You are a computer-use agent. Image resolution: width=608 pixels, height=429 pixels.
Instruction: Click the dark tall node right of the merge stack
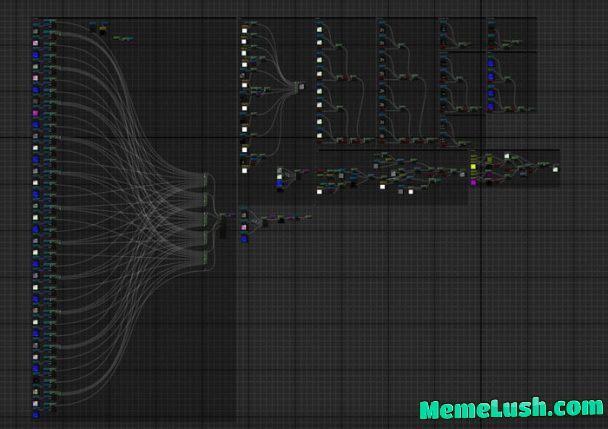tap(223, 227)
